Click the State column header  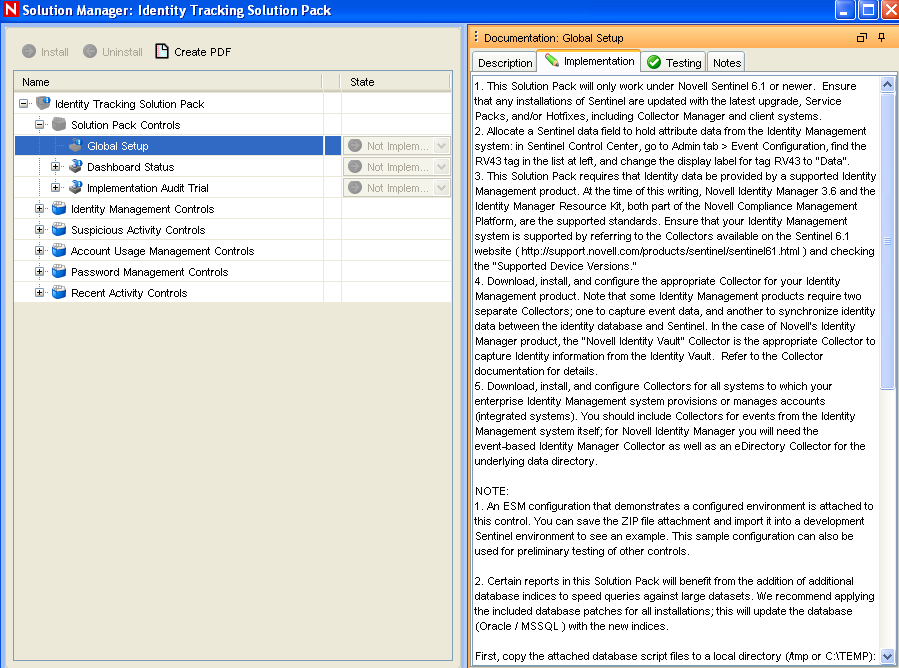click(x=395, y=82)
